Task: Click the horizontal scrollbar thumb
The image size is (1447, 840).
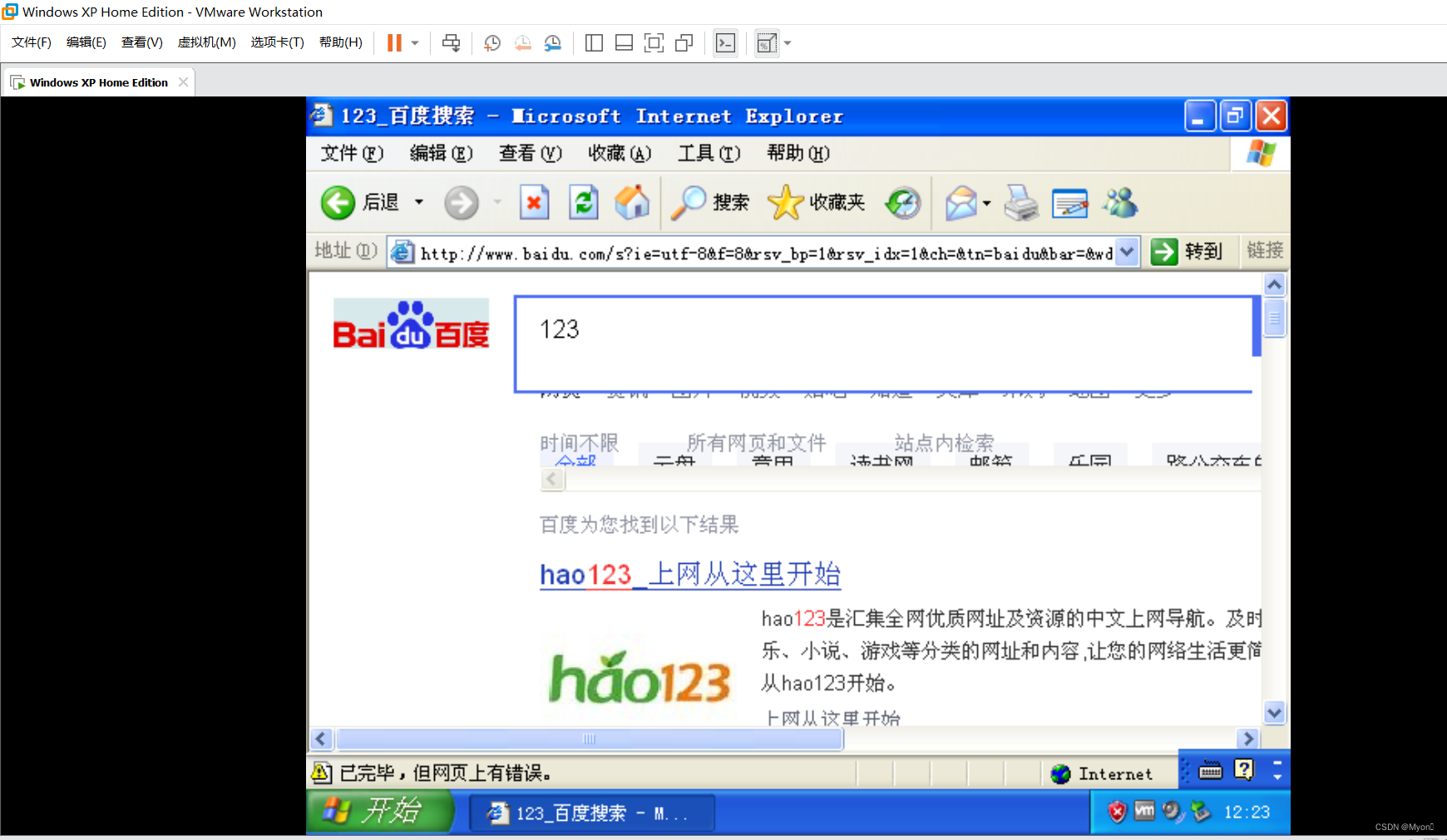Action: click(590, 739)
